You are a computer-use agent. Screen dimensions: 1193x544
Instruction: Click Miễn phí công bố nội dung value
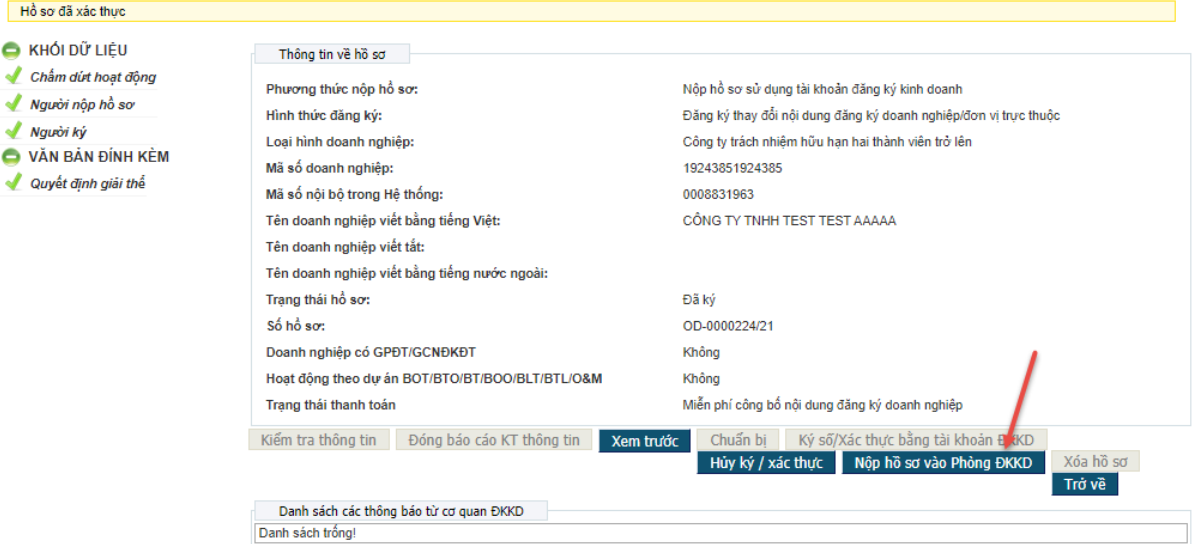pyautogui.click(x=823, y=406)
